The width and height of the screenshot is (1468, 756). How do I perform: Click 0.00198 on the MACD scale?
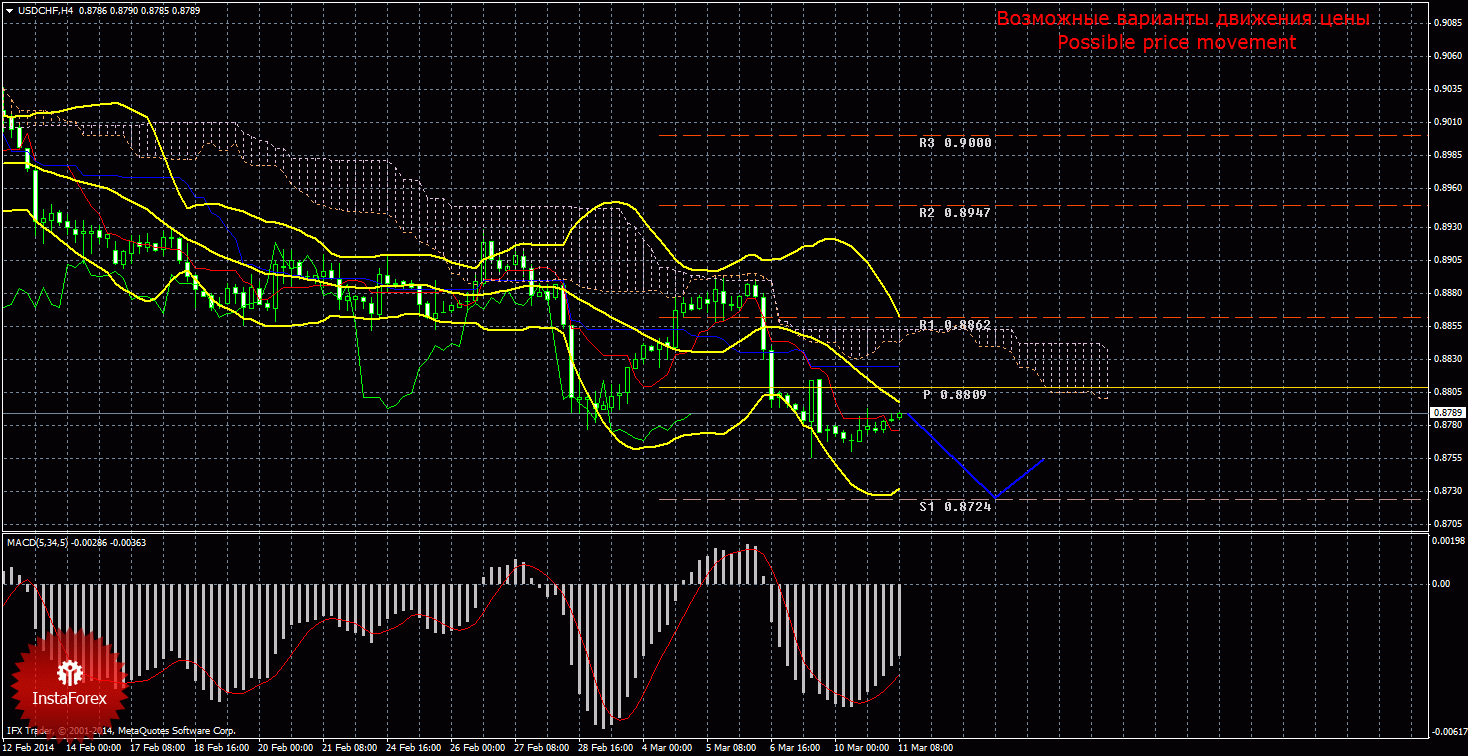pyautogui.click(x=1448, y=541)
